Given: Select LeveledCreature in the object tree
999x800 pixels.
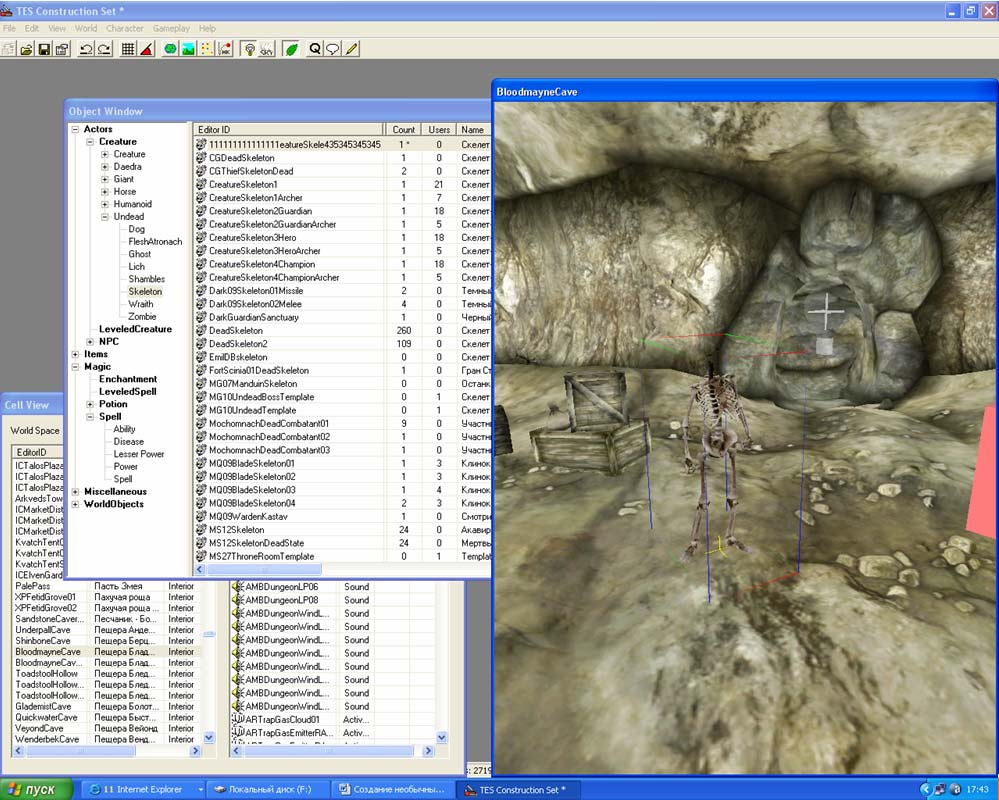Looking at the screenshot, I should 135,329.
